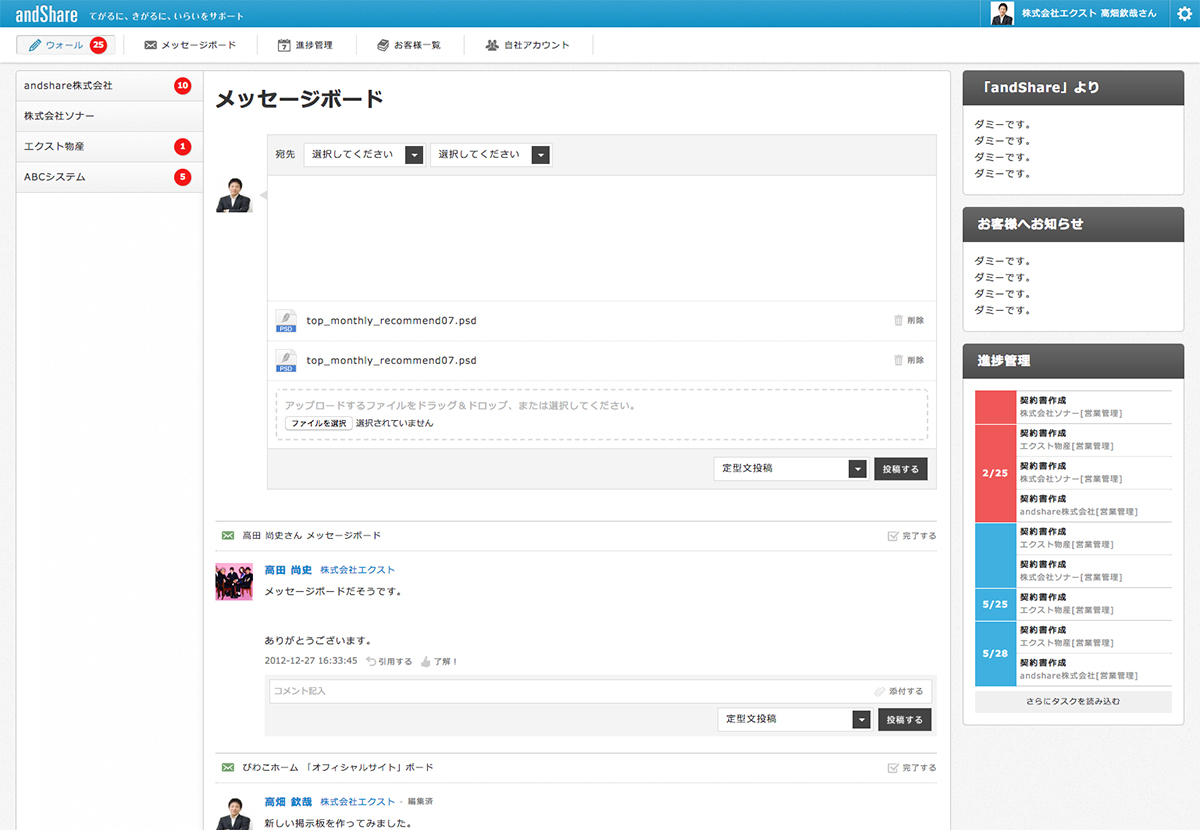The width and height of the screenshot is (1200, 830).
Task: Click envelope icon beside びわこホーム board title
Action: click(x=227, y=767)
